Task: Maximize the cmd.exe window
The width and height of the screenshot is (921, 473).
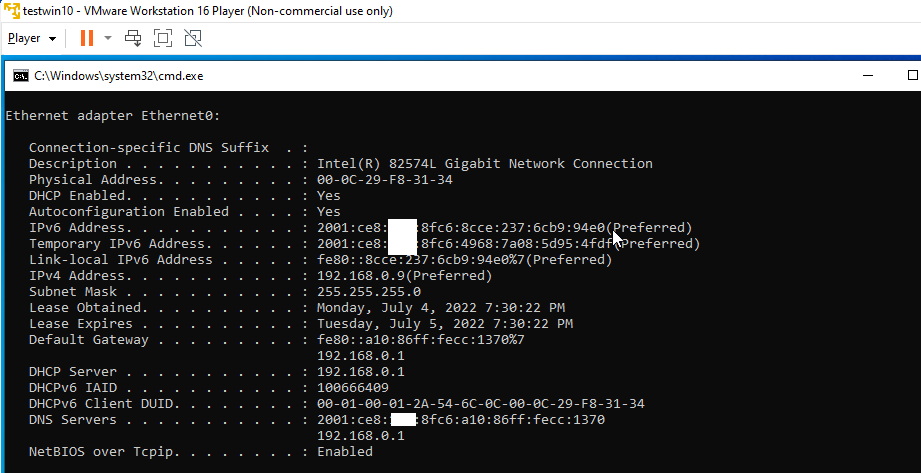Action: coord(912,75)
